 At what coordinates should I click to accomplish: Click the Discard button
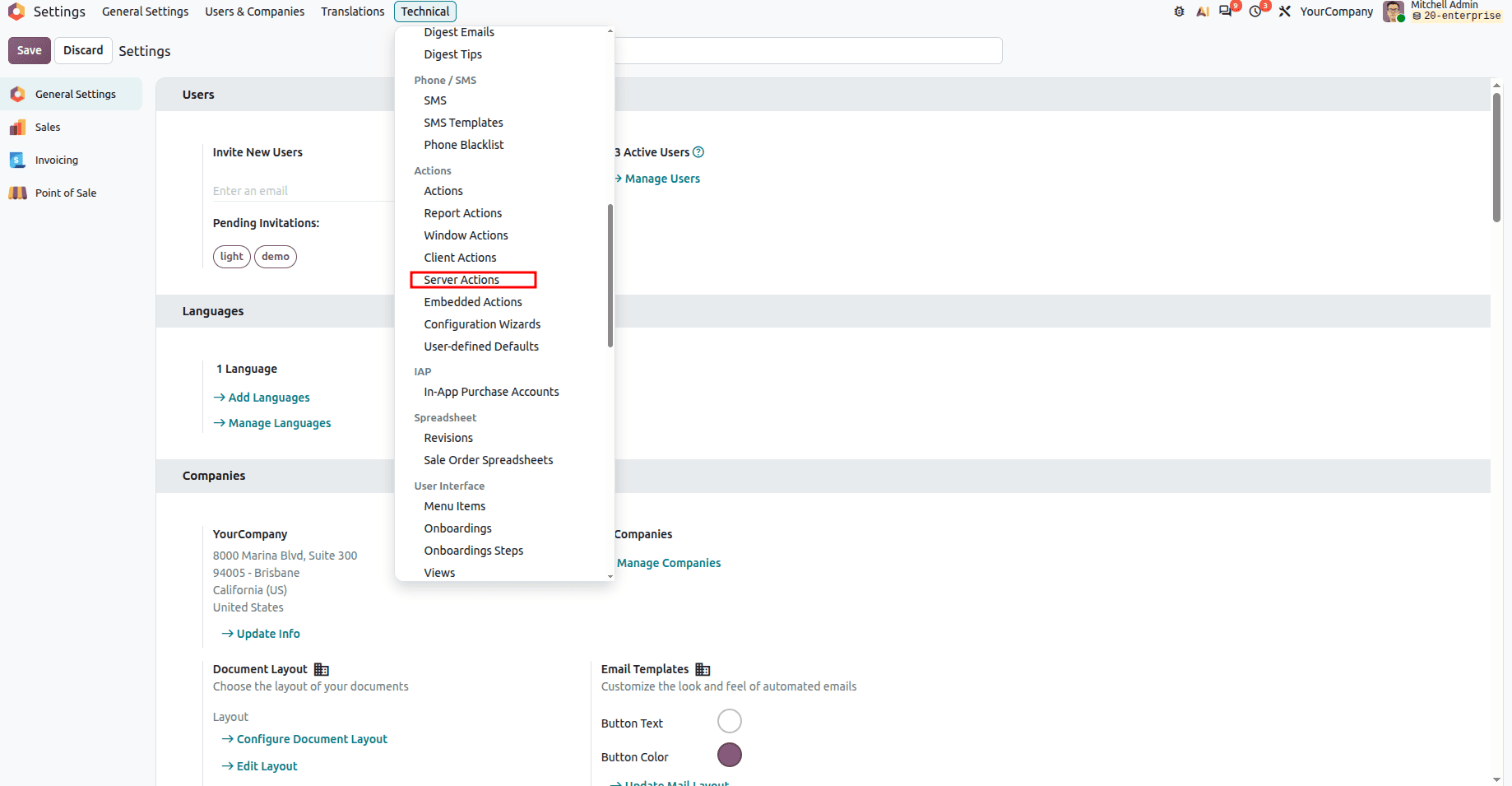83,50
